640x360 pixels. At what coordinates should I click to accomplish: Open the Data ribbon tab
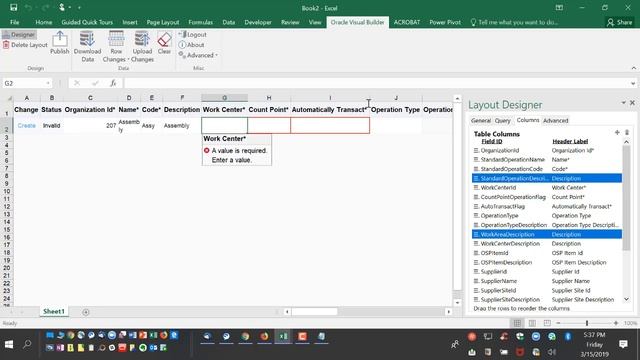pos(229,22)
